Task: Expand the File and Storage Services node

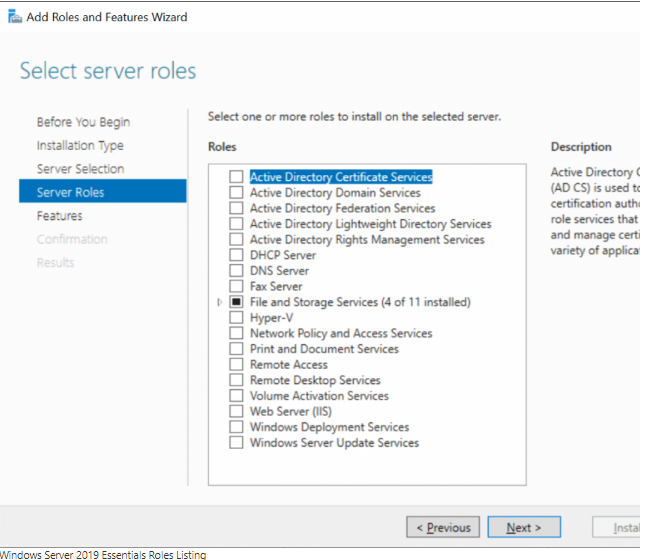Action: coord(220,302)
